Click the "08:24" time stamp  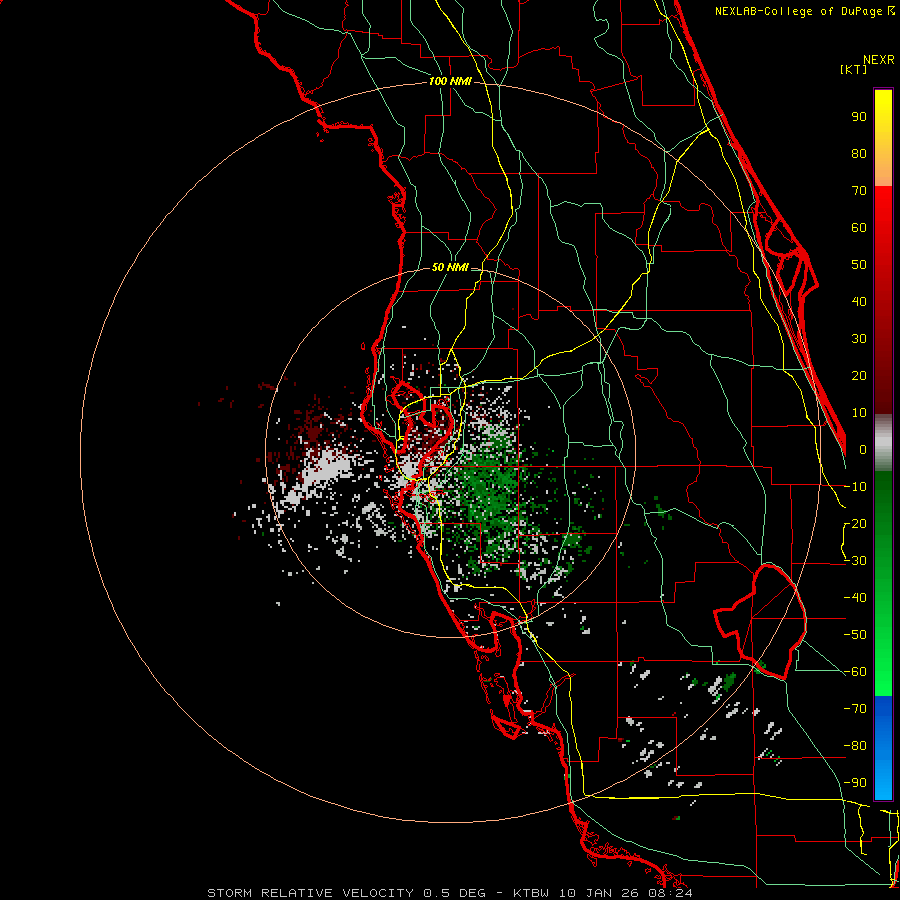click(668, 893)
